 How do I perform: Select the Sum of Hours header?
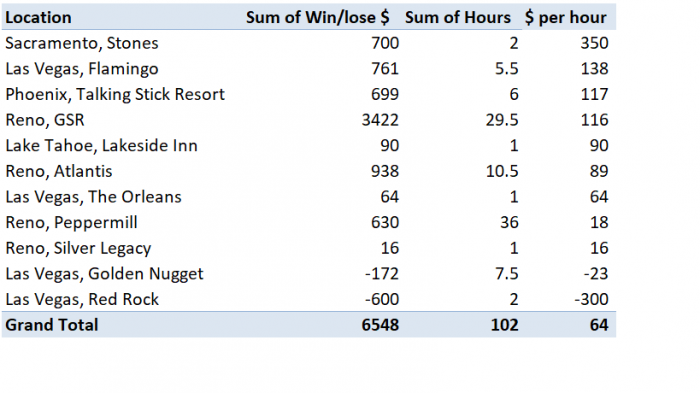click(458, 17)
